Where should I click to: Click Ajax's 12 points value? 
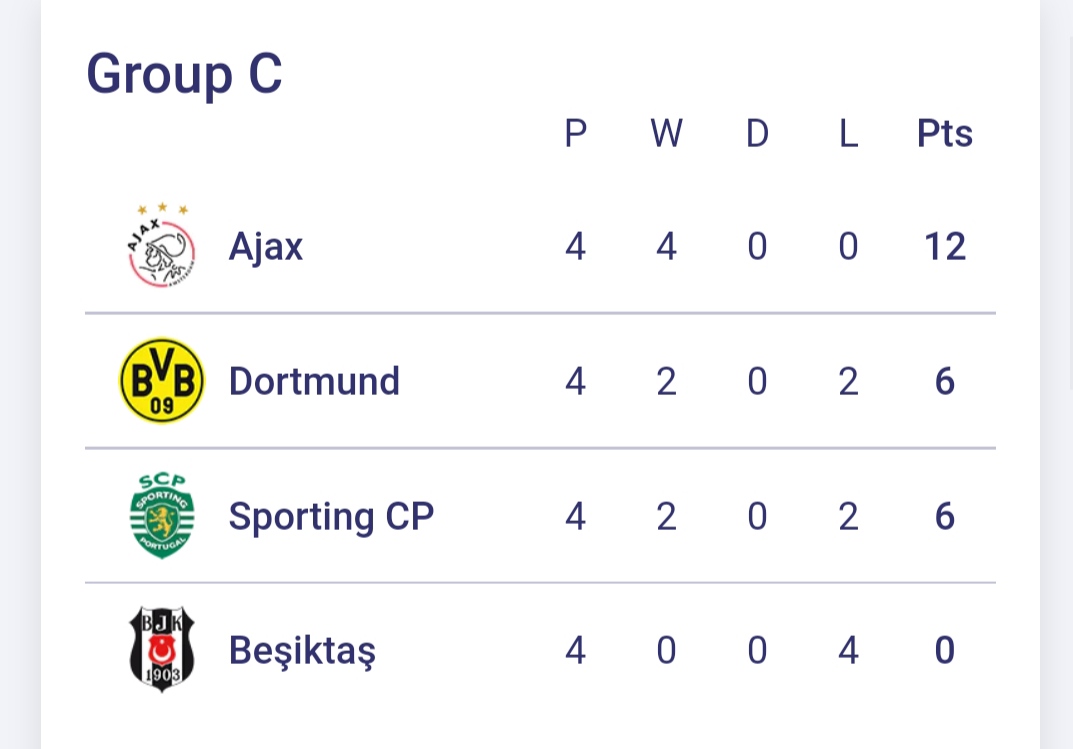944,246
